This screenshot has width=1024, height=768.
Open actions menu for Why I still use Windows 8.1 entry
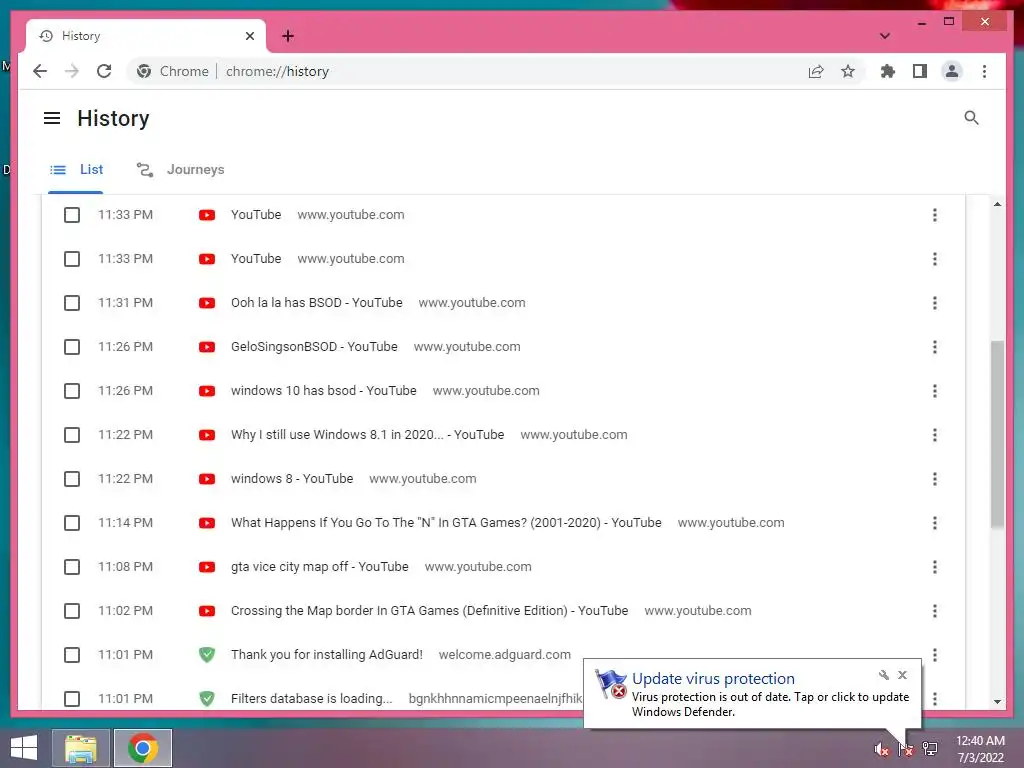click(935, 435)
